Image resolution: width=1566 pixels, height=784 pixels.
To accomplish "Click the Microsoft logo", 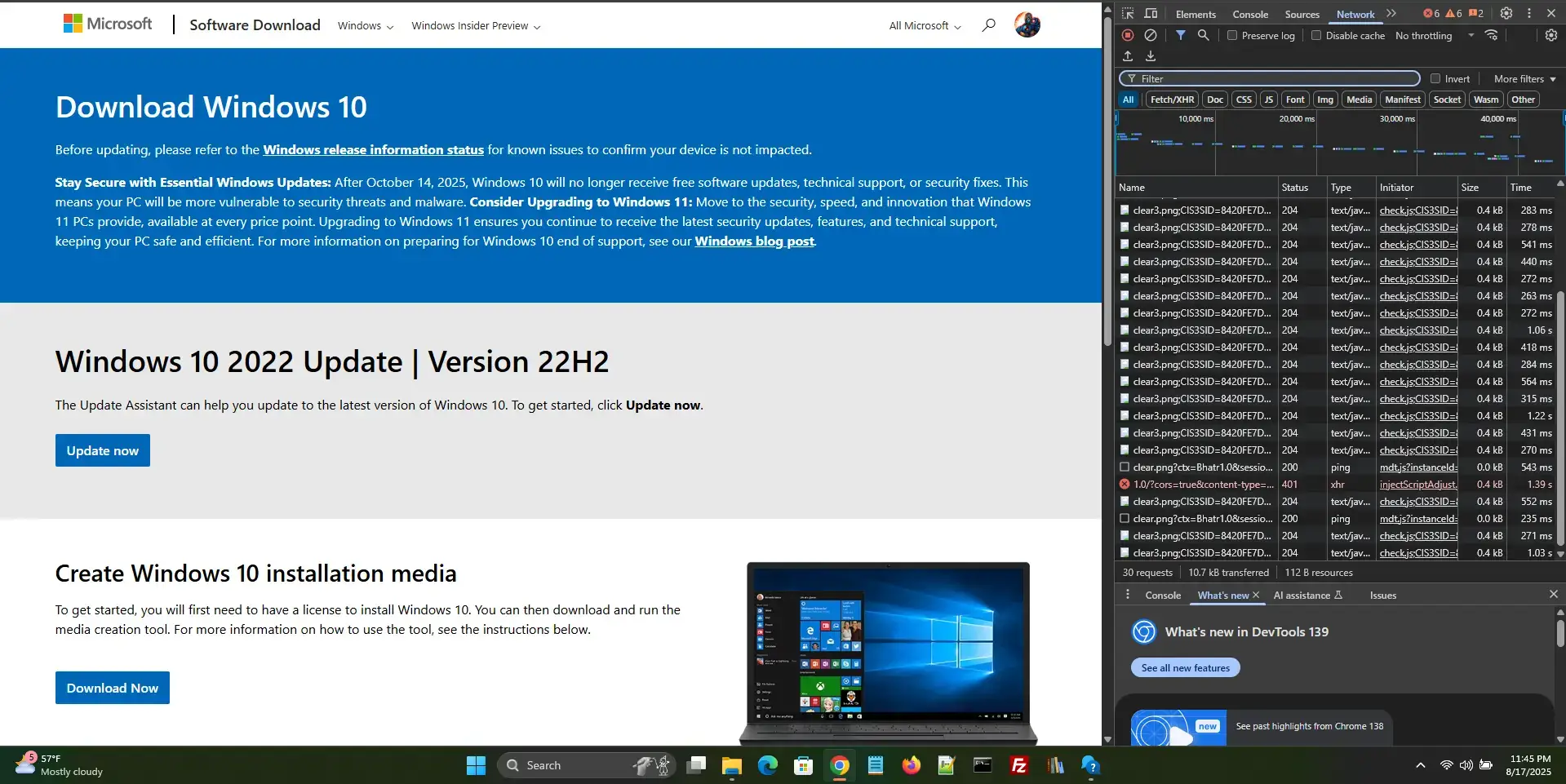I will pos(108,24).
